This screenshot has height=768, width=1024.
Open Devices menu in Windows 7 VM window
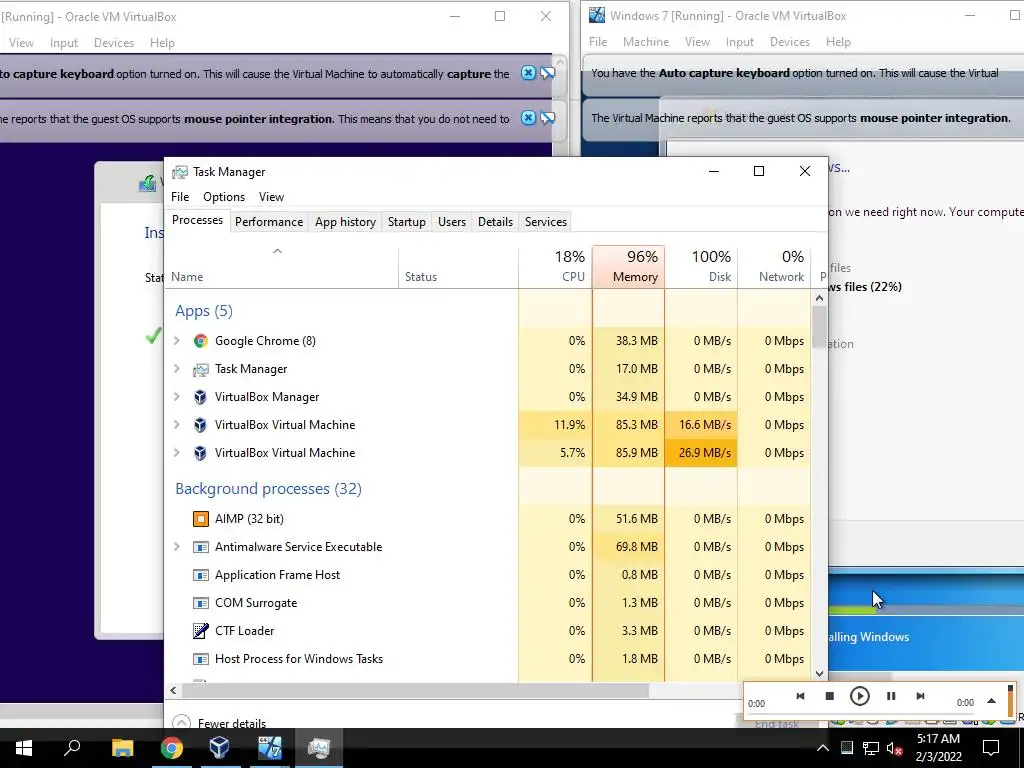[790, 42]
